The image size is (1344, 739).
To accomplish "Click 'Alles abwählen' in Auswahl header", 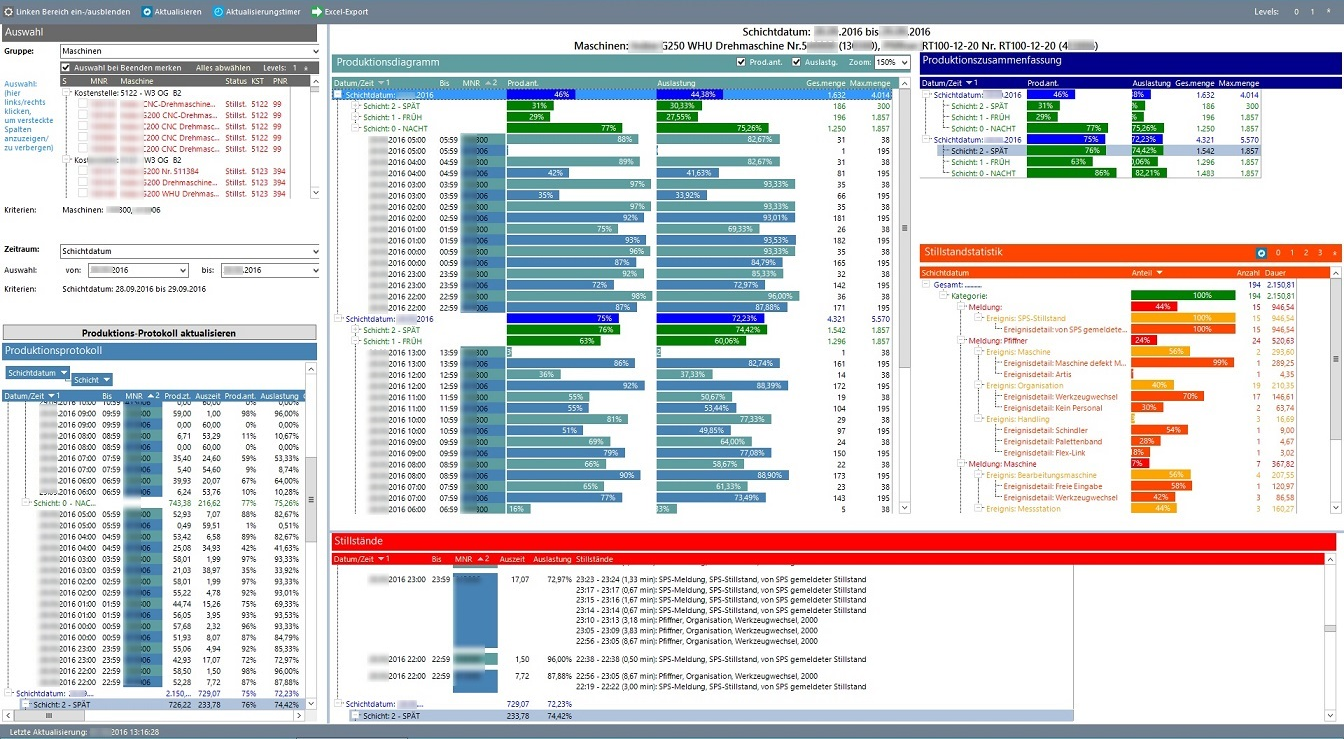I will click(x=223, y=67).
